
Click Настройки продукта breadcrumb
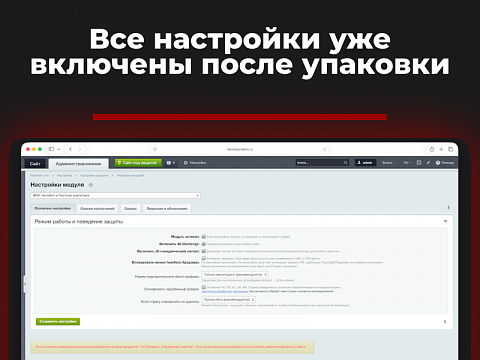click(94, 175)
